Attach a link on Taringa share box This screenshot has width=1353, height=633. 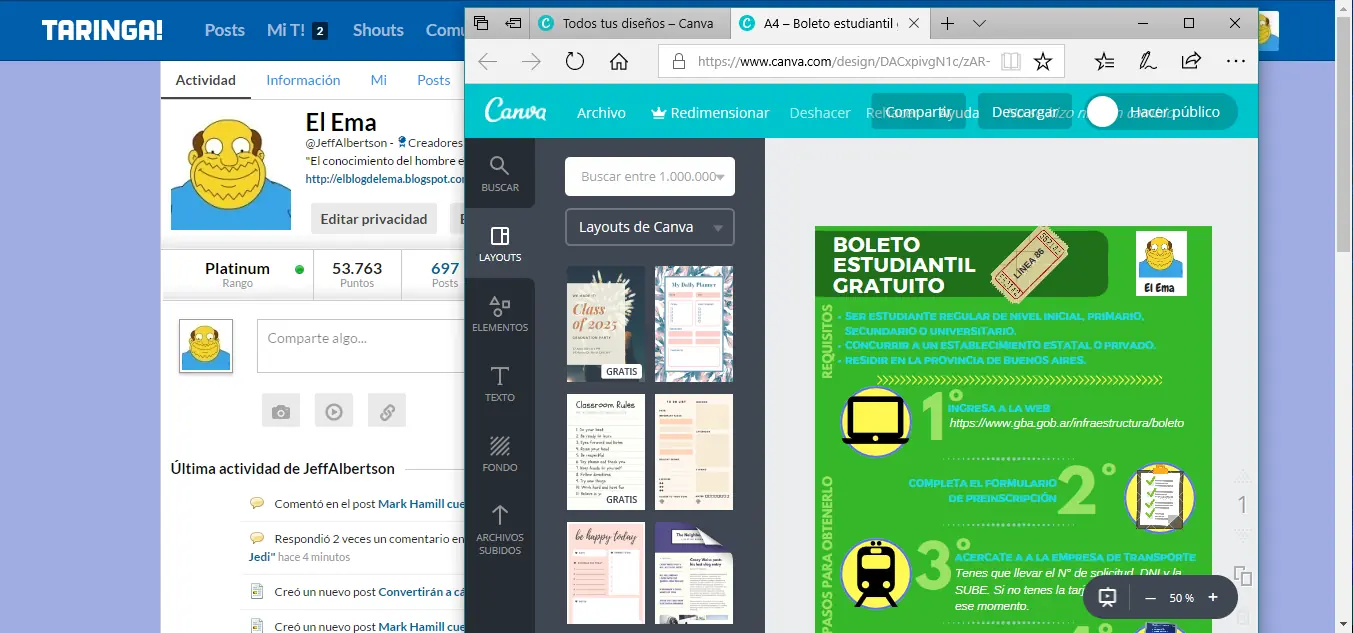387,410
